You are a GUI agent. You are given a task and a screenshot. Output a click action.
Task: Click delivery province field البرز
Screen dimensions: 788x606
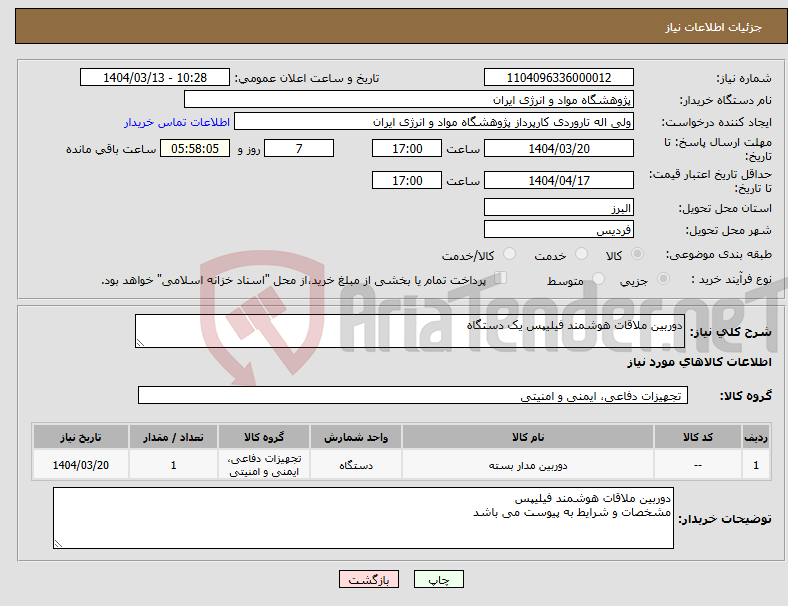coord(559,207)
